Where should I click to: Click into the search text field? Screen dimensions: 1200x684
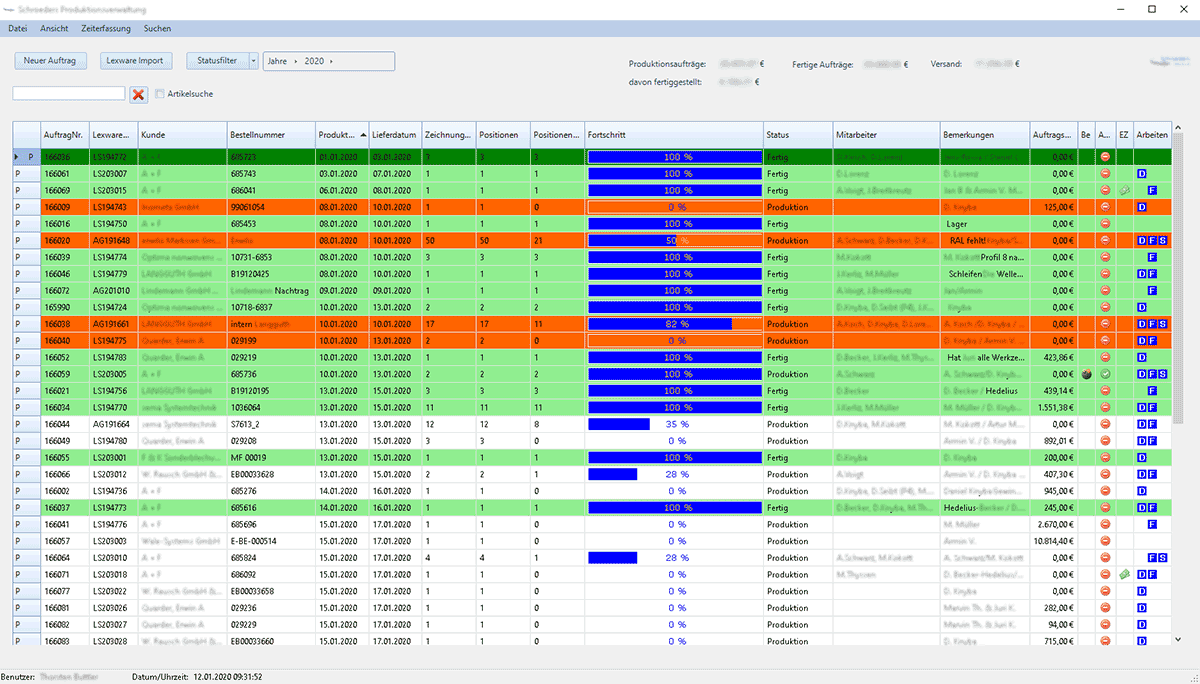[x=69, y=93]
